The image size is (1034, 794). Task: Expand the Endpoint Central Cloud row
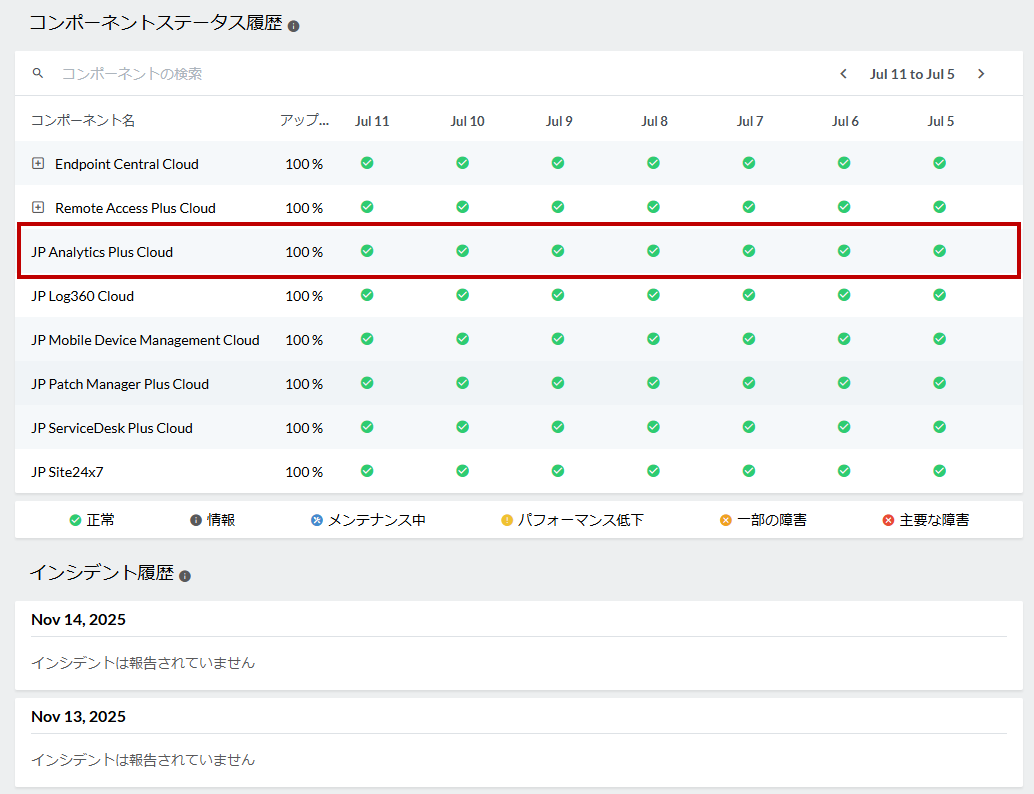pyautogui.click(x=38, y=163)
